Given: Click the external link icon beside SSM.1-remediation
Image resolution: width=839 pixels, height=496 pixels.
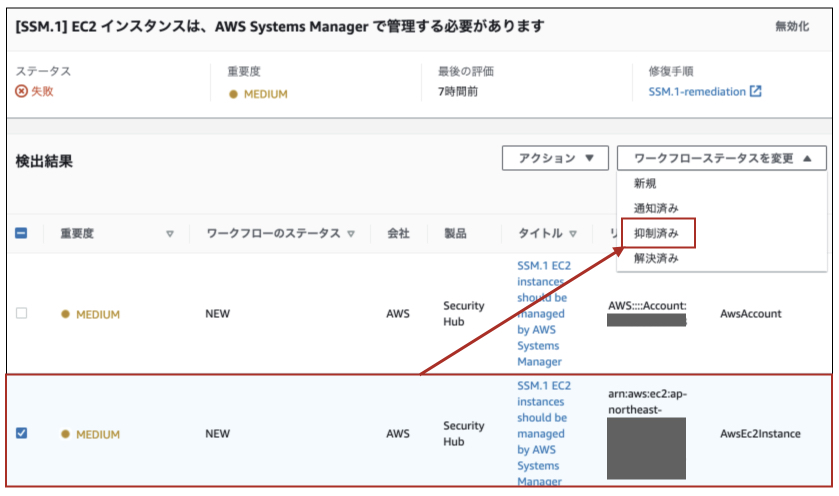Looking at the screenshot, I should click(756, 91).
